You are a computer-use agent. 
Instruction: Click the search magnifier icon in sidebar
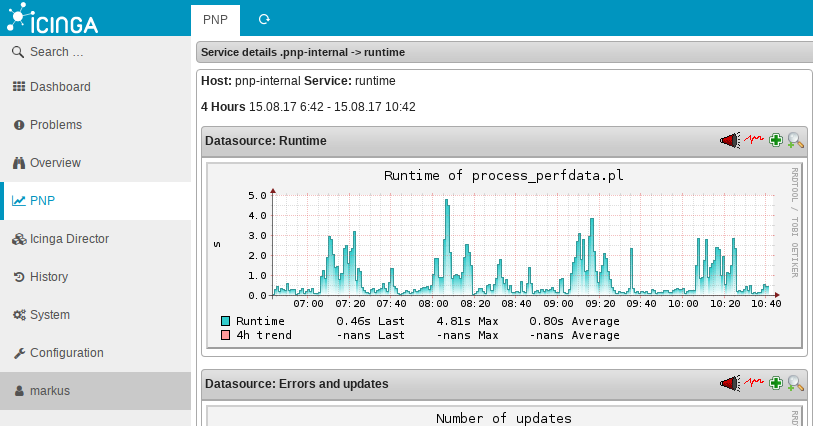(18, 52)
